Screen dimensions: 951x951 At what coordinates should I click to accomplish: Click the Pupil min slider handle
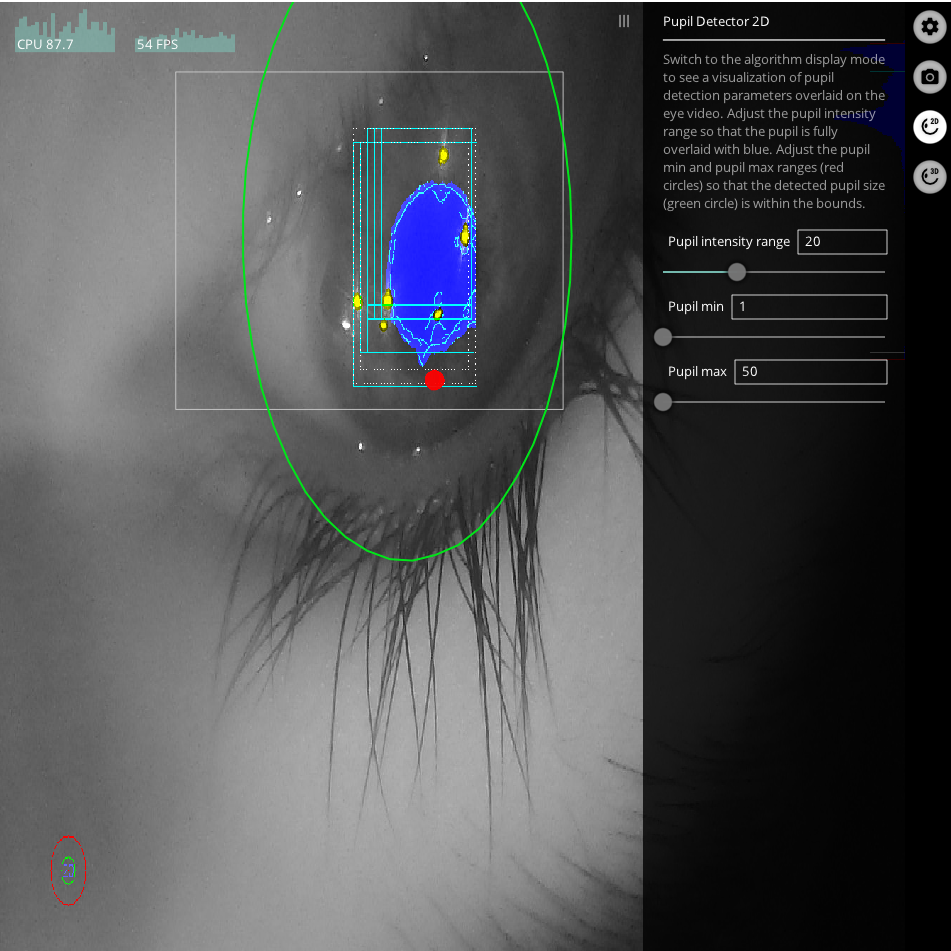pyautogui.click(x=663, y=337)
